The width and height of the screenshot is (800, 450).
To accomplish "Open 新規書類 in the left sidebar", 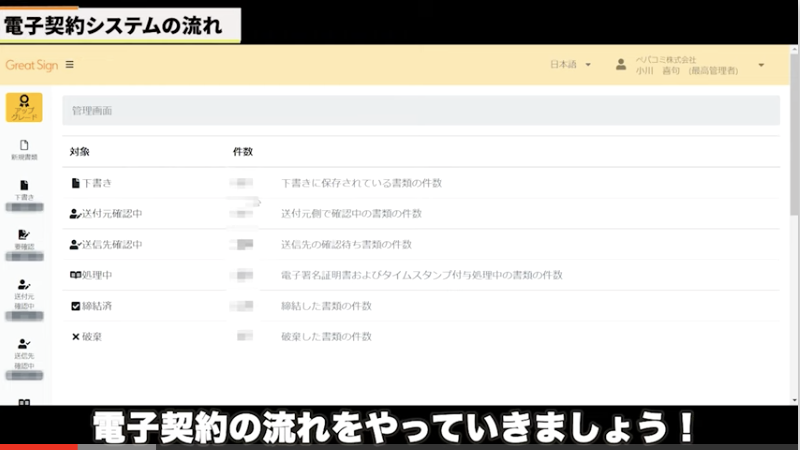I will pyautogui.click(x=24, y=150).
